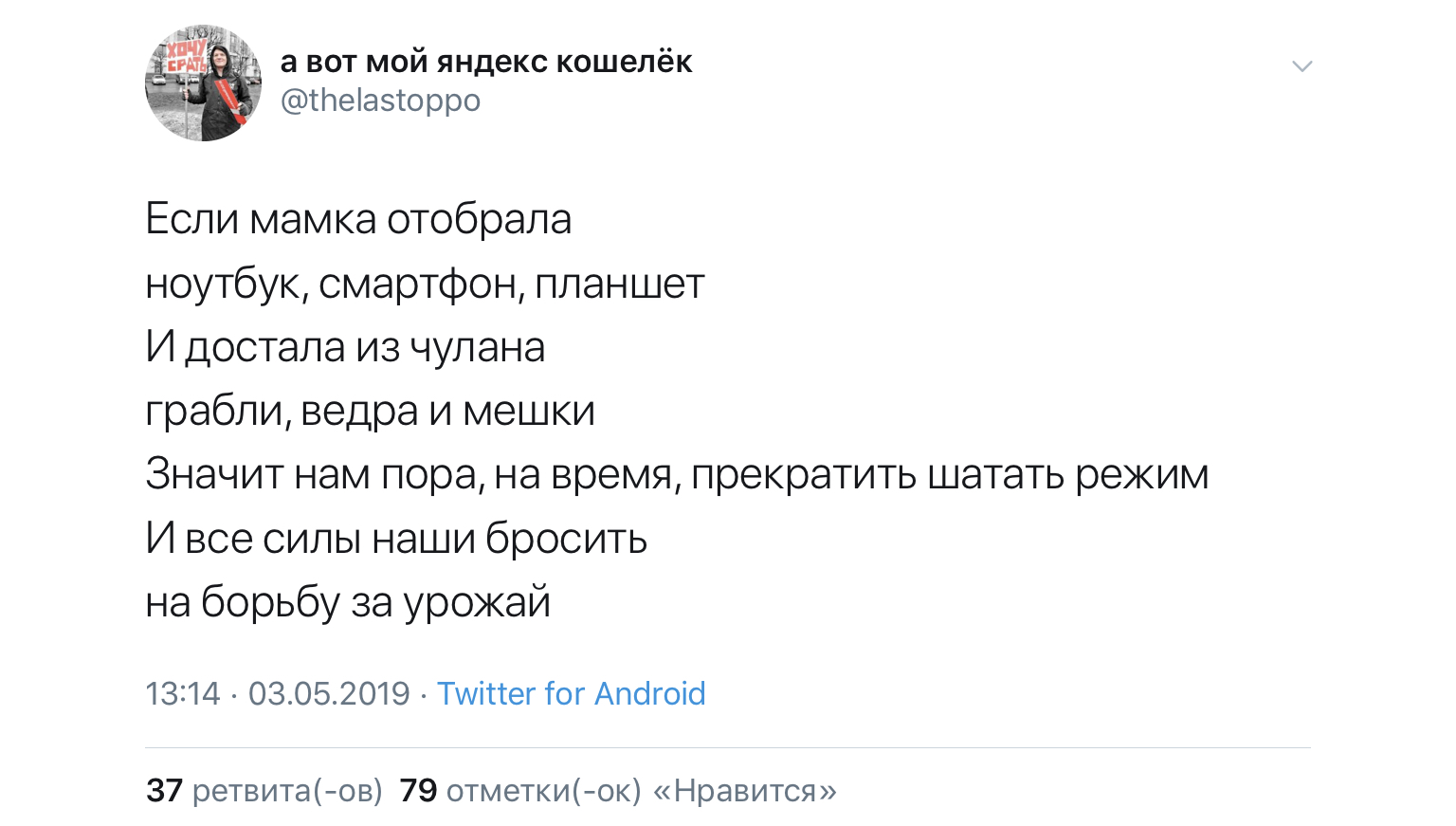1456x826 pixels.
Task: Open the Twitter for Android link
Action: pyautogui.click(x=571, y=693)
